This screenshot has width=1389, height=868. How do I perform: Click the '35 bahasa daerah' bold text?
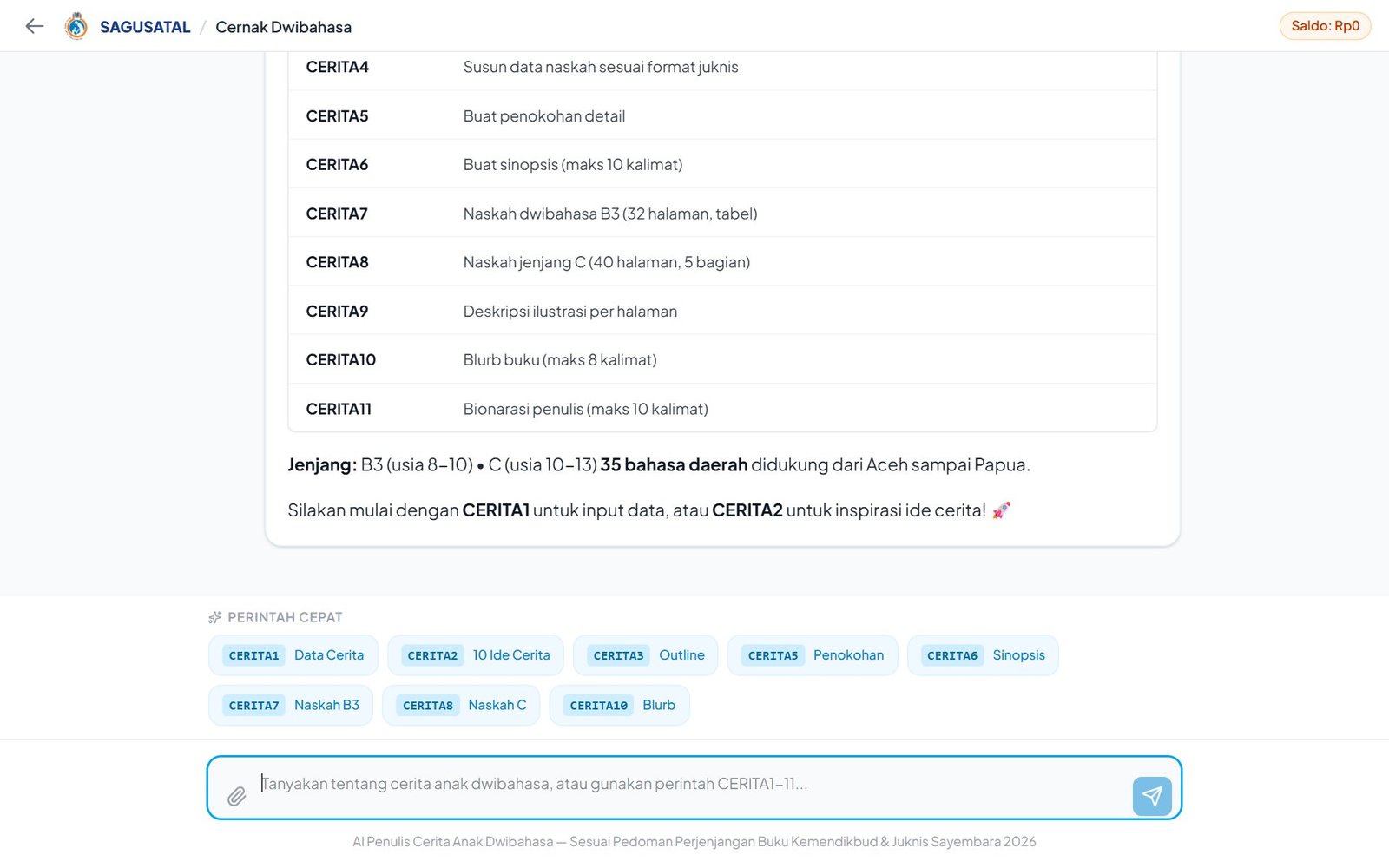pos(674,464)
